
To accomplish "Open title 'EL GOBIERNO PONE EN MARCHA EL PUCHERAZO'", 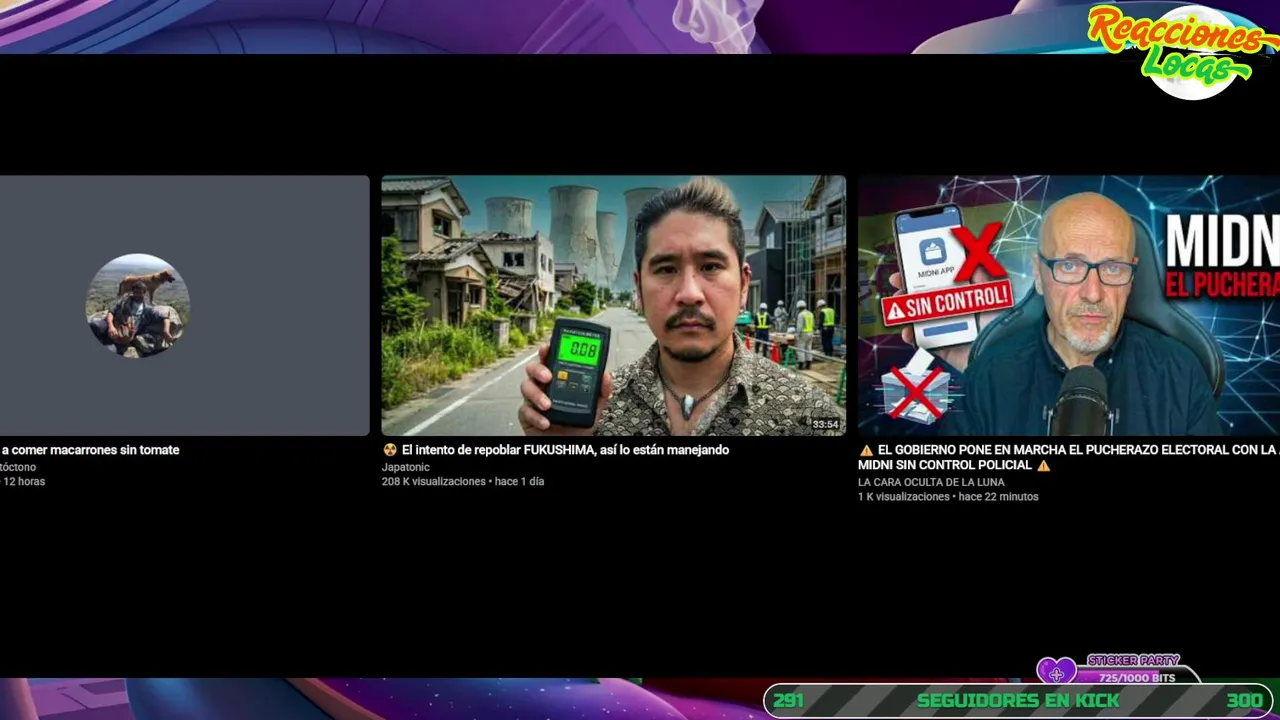I will 1069,458.
